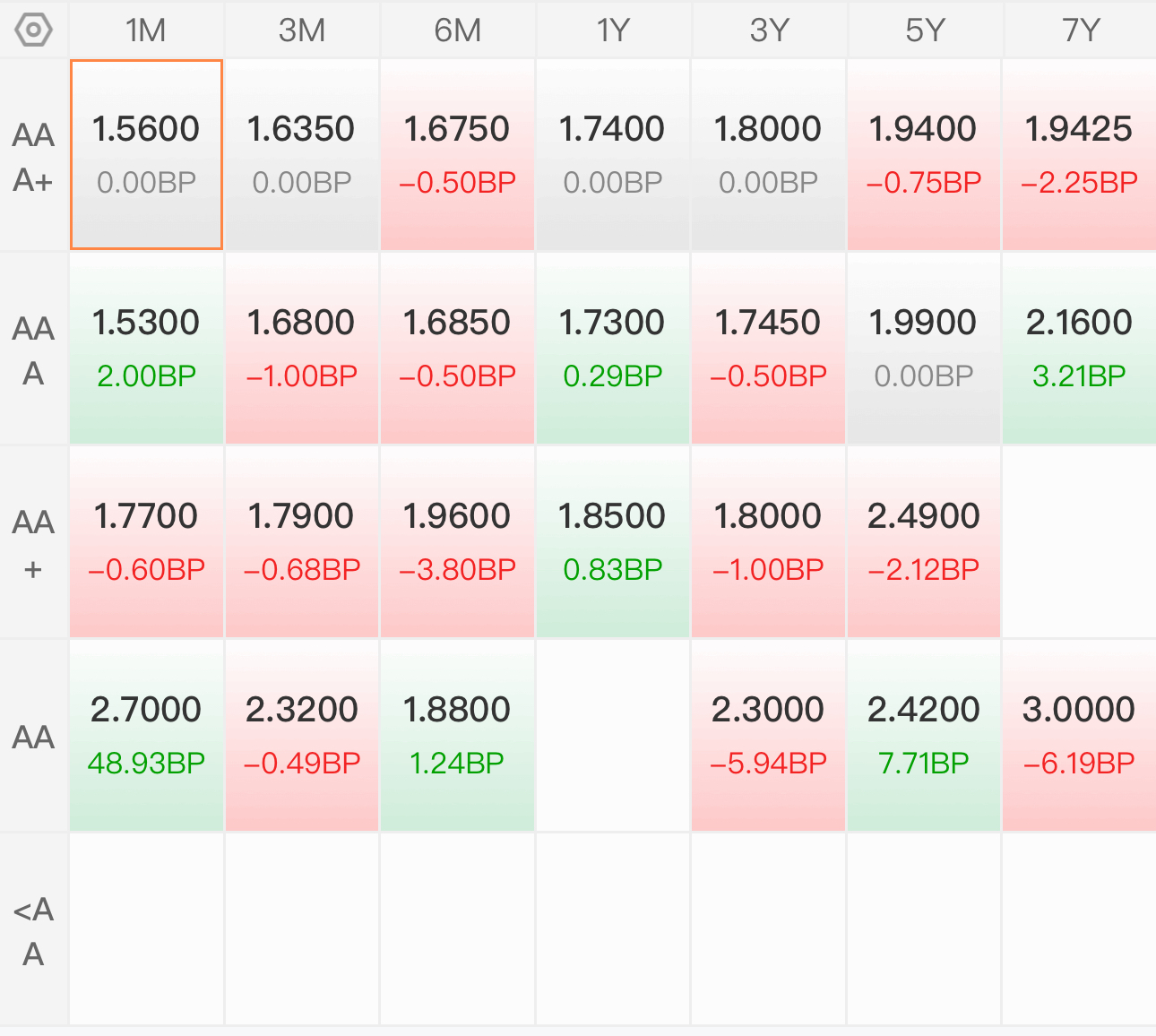Open the 2.4200 cell with 7.71BP
The image size is (1156, 1036).
pos(924,736)
